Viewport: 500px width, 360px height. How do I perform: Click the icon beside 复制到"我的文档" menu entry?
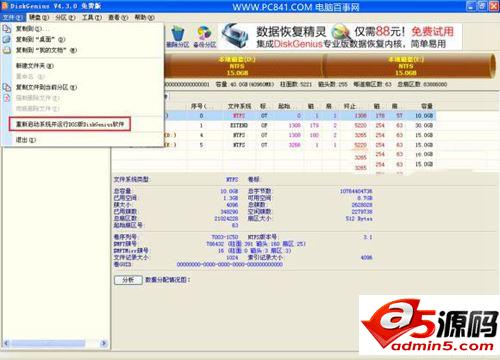7,50
